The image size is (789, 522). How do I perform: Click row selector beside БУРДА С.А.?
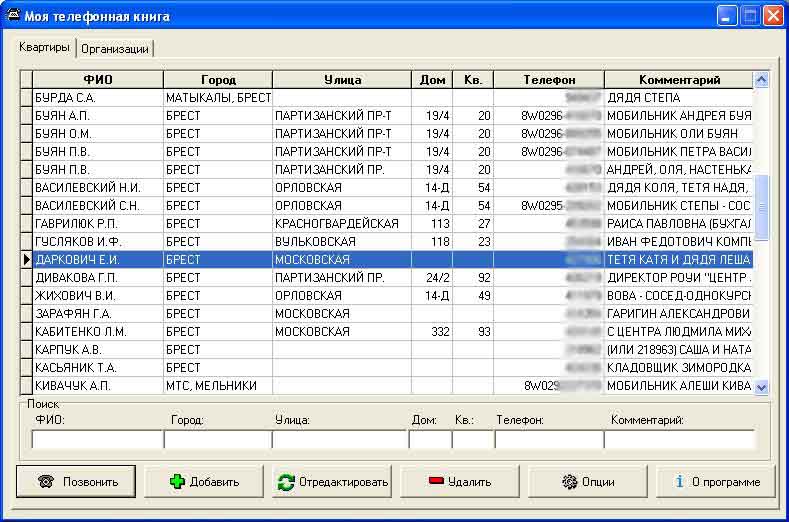(x=26, y=98)
